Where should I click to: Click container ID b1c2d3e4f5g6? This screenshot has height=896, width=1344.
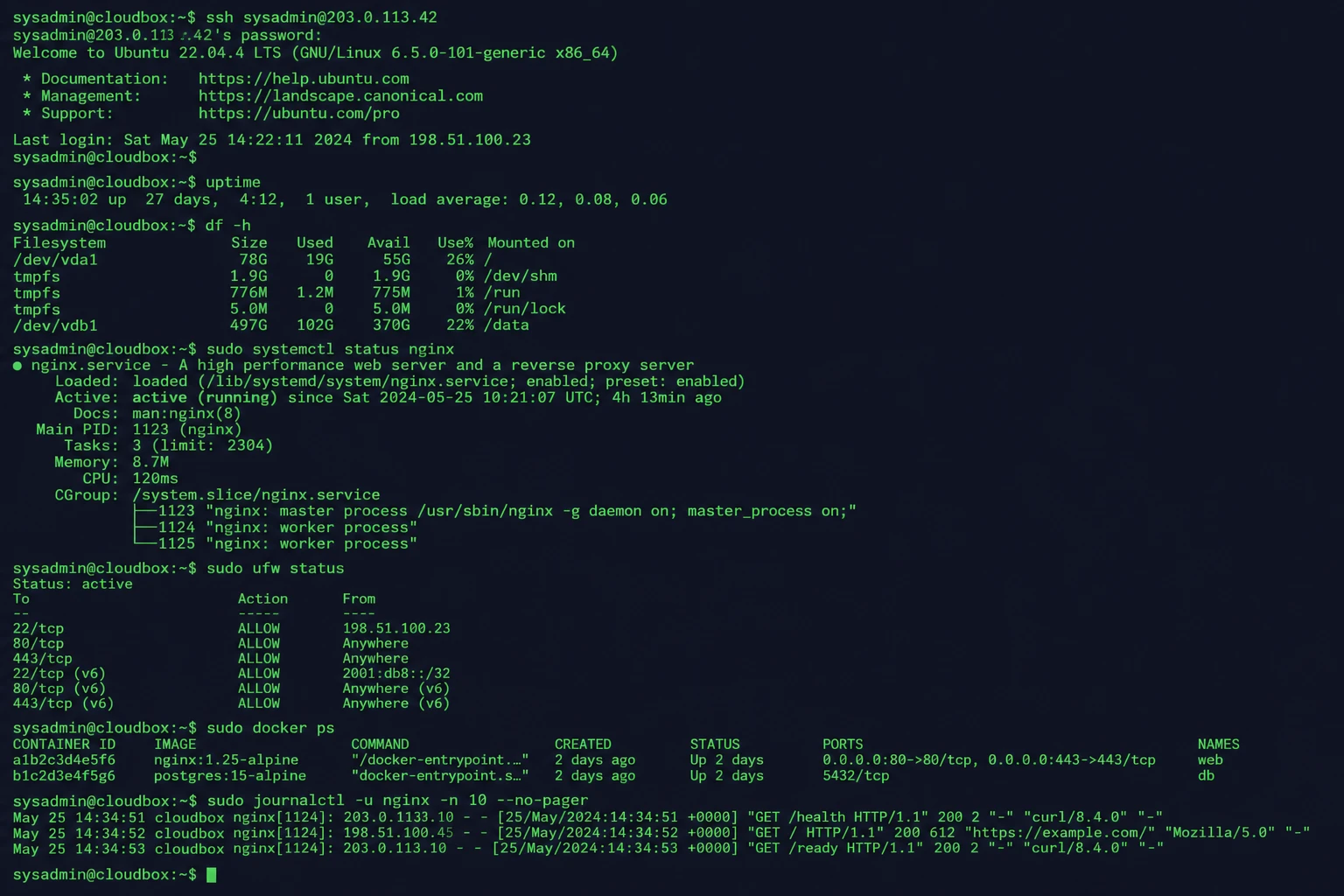click(x=64, y=776)
